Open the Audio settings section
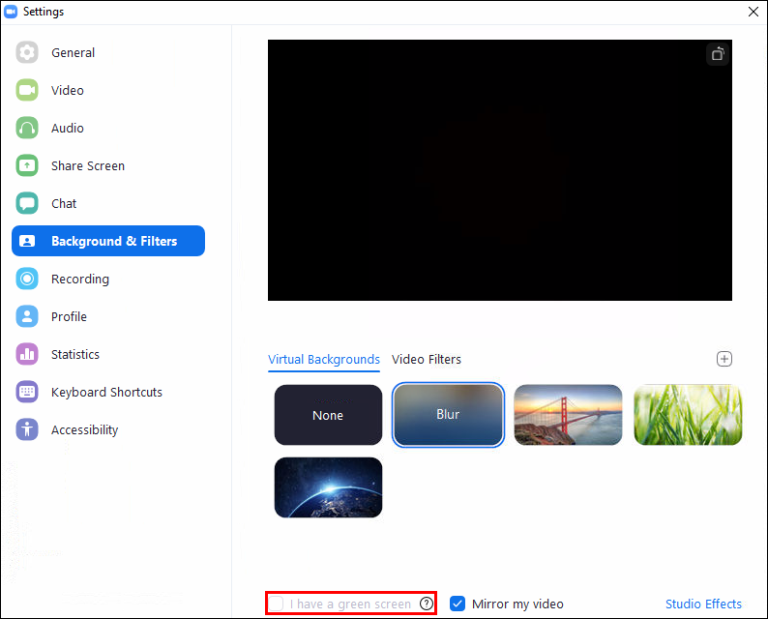The height and width of the screenshot is (619, 768). click(108, 128)
